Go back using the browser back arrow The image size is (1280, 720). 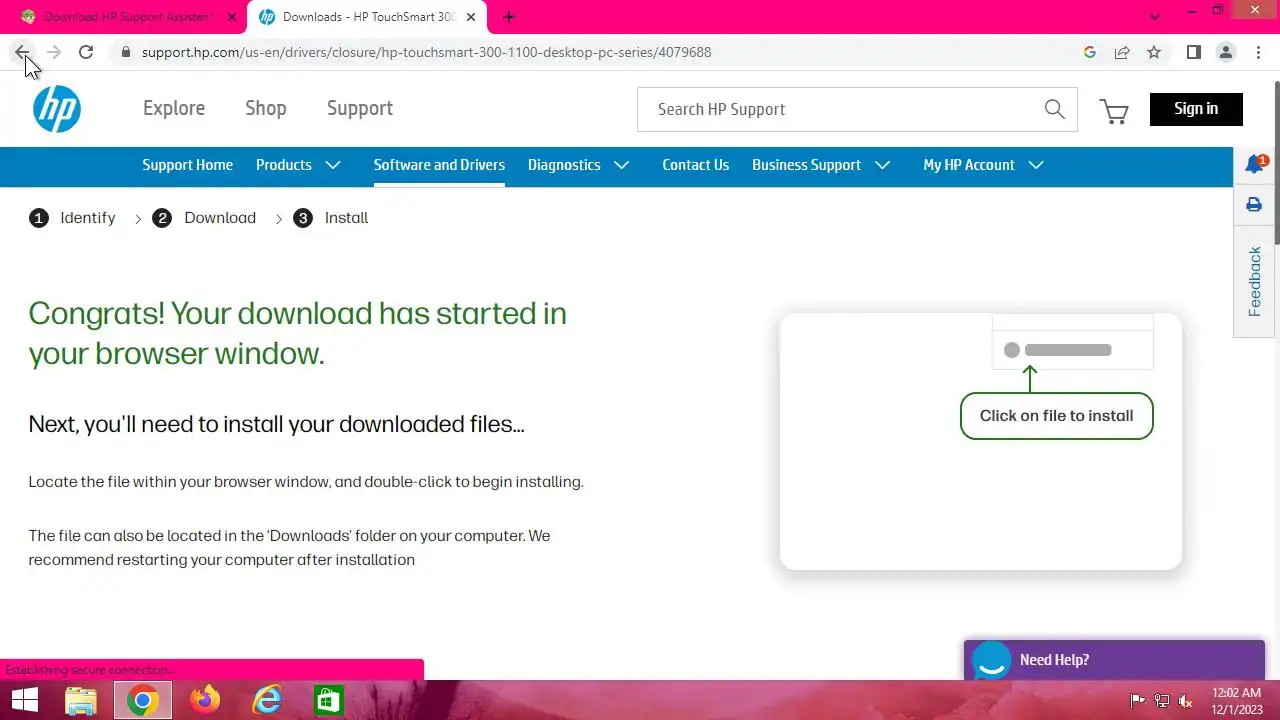point(22,52)
